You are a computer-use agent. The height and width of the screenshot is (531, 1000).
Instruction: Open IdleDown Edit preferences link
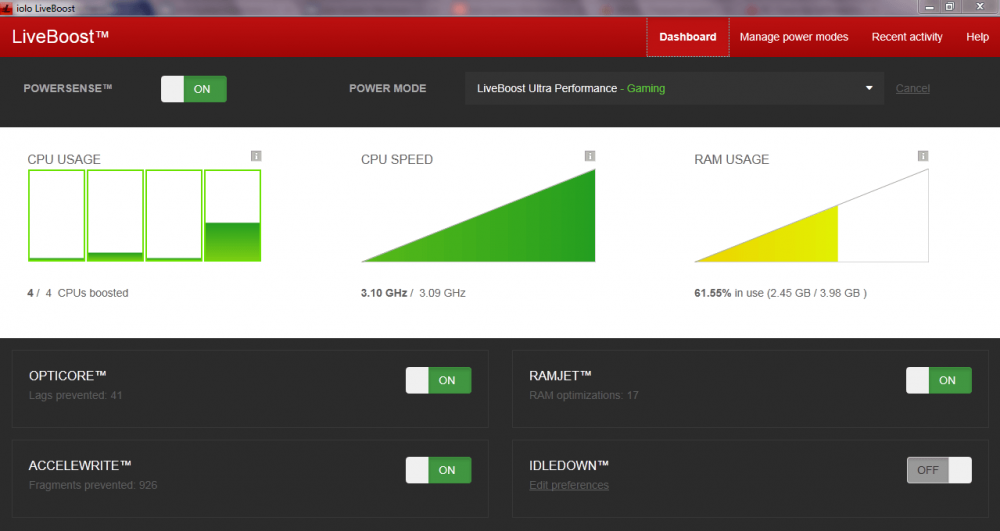pyautogui.click(x=569, y=485)
